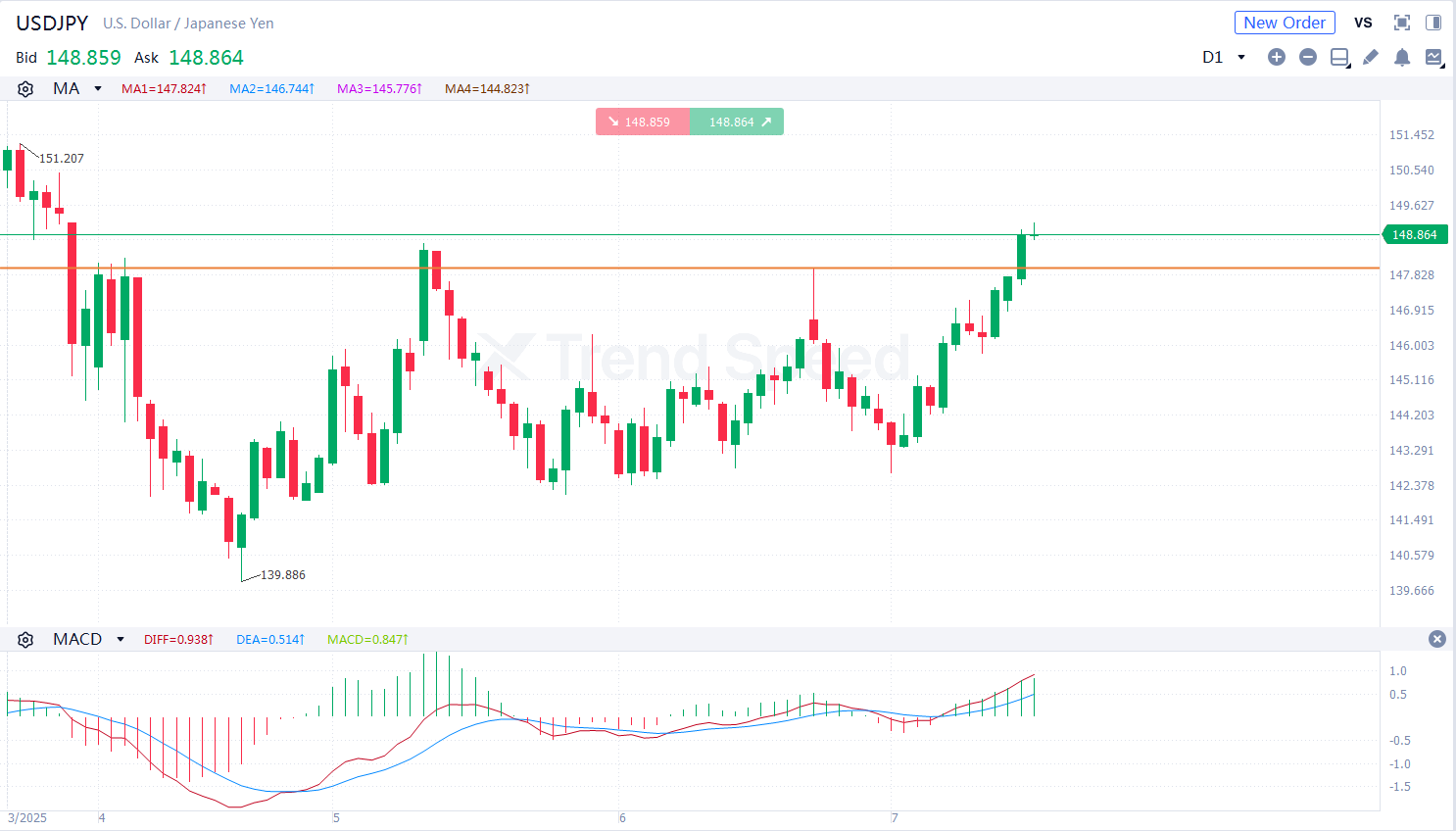The height and width of the screenshot is (831, 1456).
Task: Click month 7 marker on time axis
Action: coord(895,817)
